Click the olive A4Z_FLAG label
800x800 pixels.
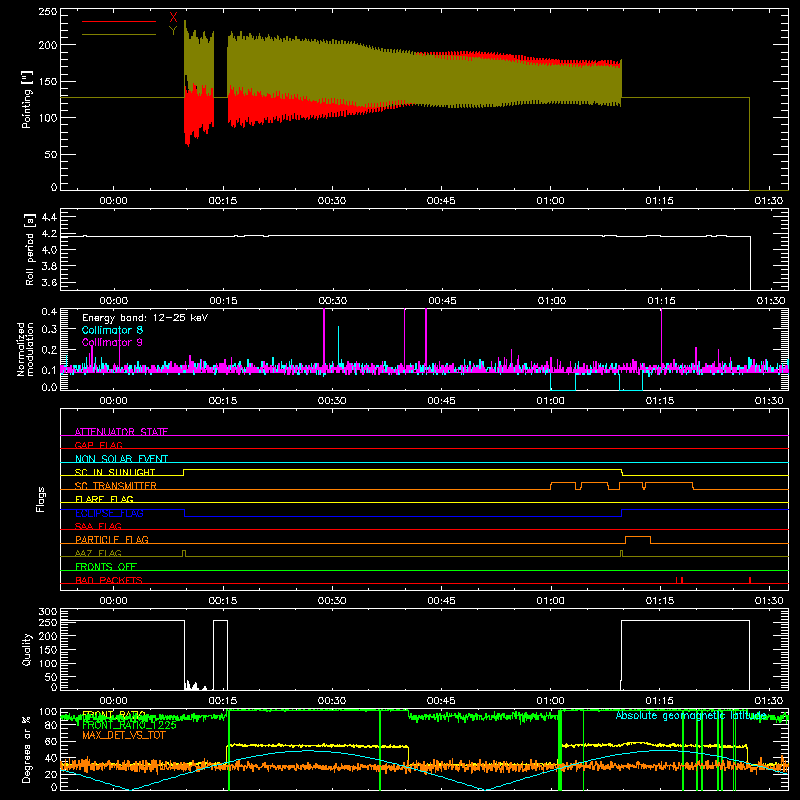[x=98, y=553]
